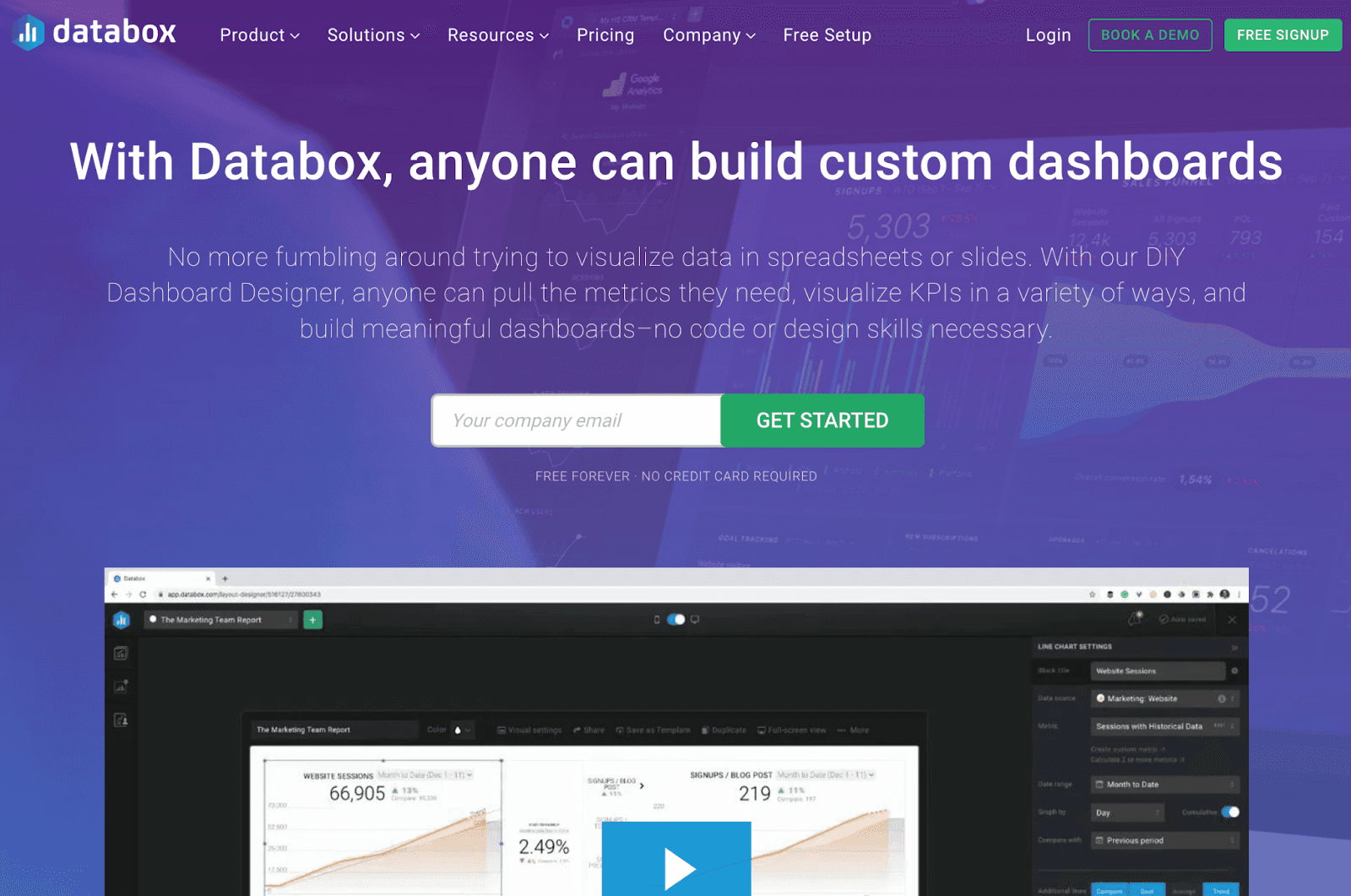The height and width of the screenshot is (896, 1351).
Task: Expand the Solutions menu
Action: click(x=373, y=35)
